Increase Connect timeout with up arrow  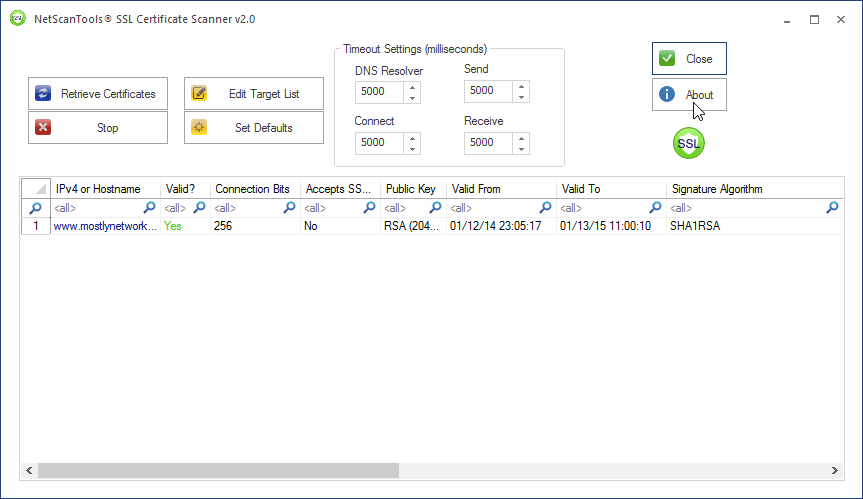pyautogui.click(x=412, y=138)
